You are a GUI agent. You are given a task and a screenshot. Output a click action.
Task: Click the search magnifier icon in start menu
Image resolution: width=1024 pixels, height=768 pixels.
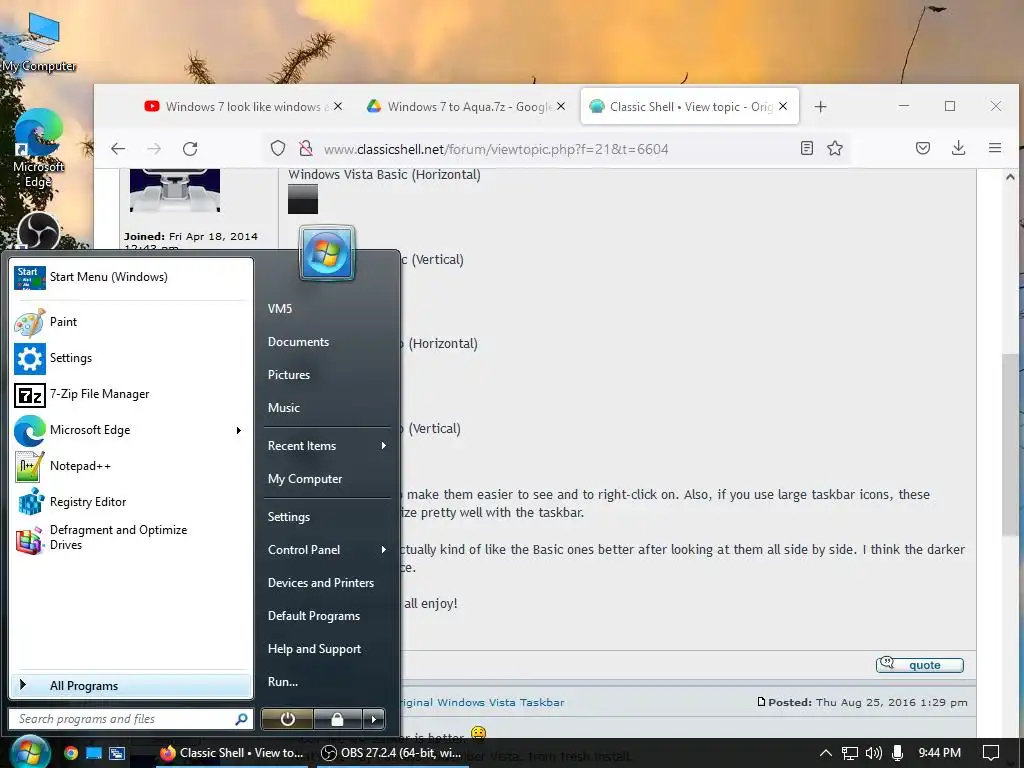(x=241, y=719)
